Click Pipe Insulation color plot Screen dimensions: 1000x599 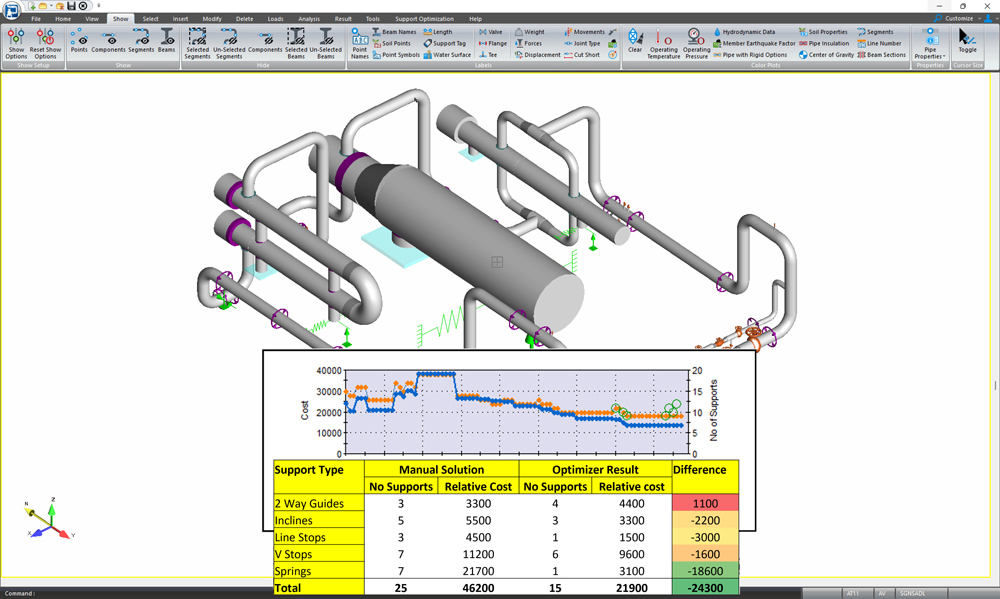tap(824, 44)
